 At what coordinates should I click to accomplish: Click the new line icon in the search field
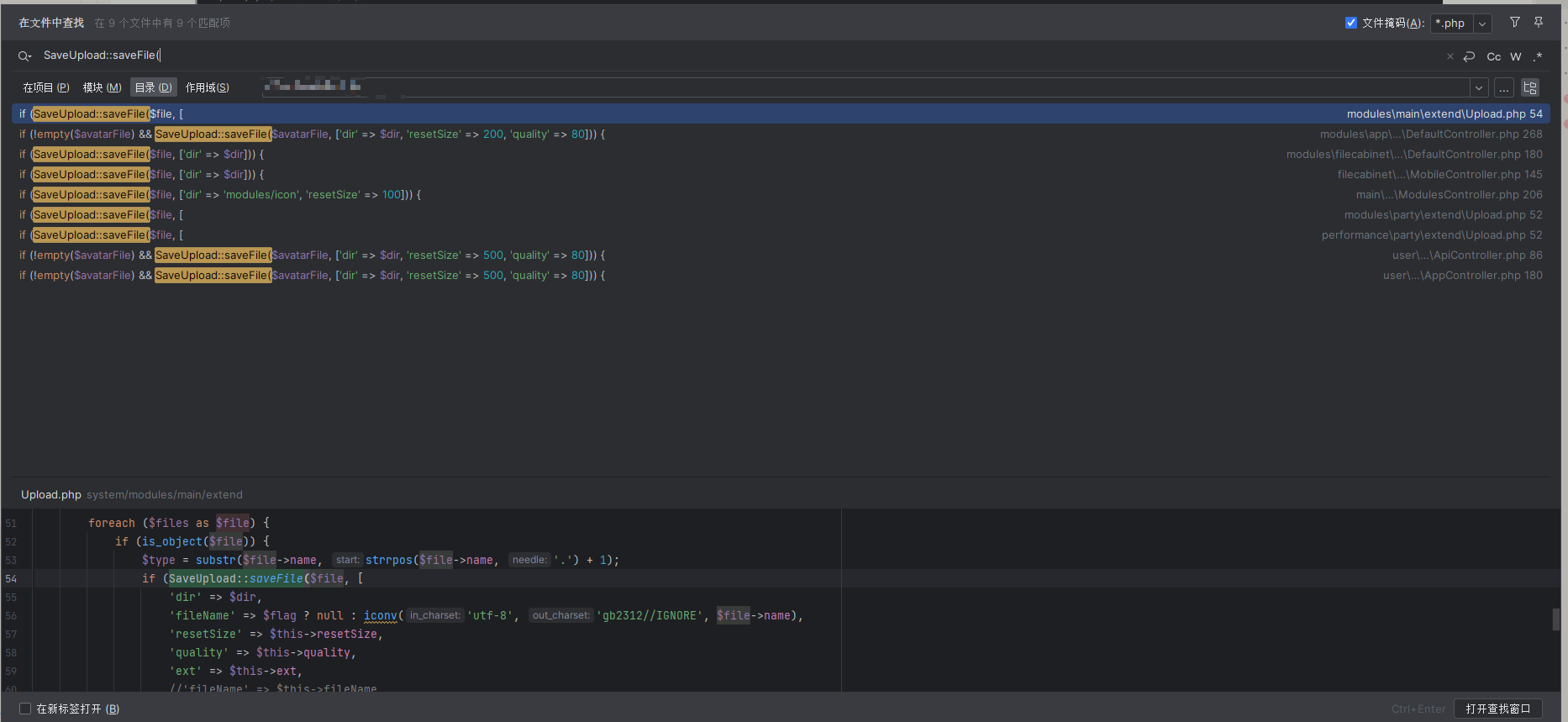[x=1469, y=56]
